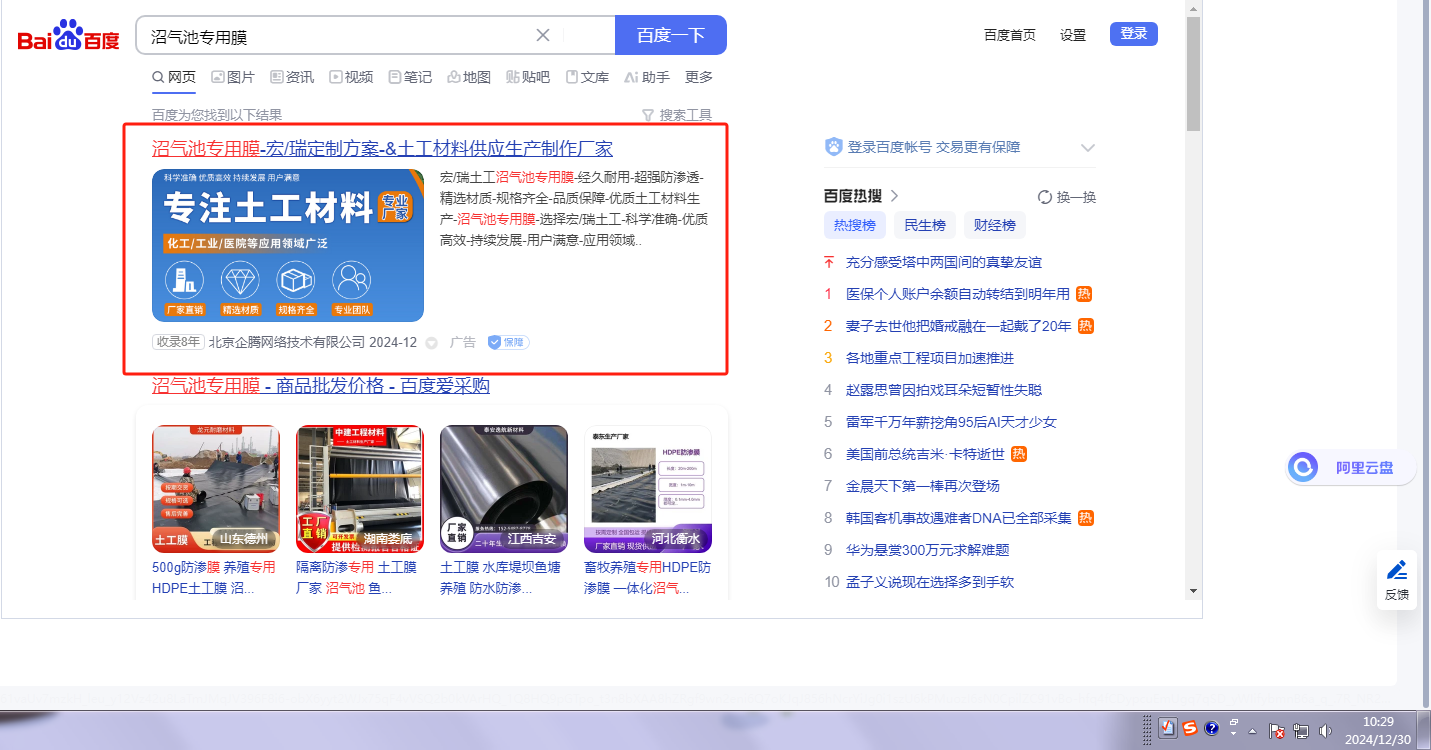Switch to the 民生榜 tab
Viewport: 1431px width, 750px height.
pos(925,225)
